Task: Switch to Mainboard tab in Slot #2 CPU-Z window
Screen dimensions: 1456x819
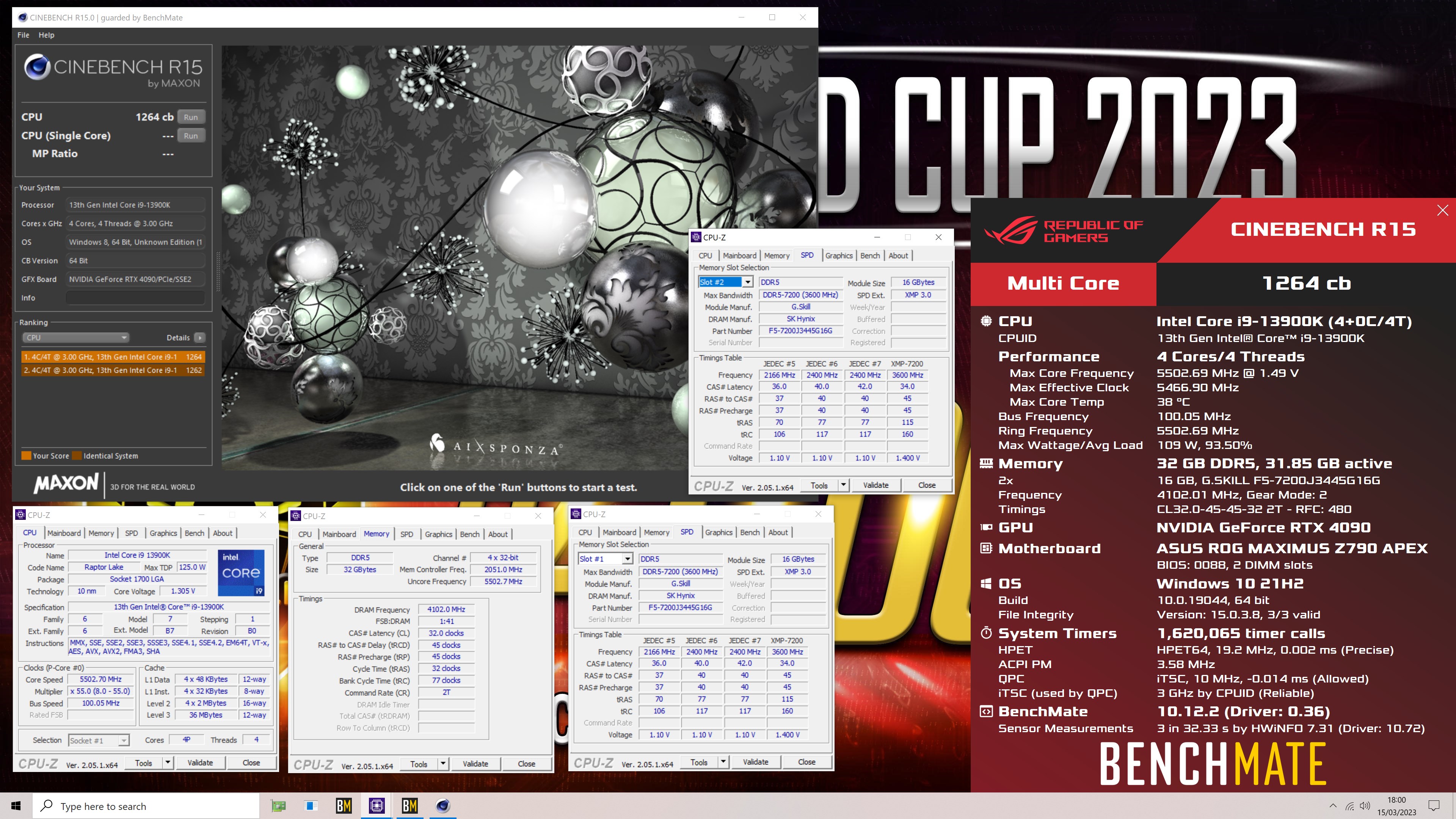Action: [739, 256]
